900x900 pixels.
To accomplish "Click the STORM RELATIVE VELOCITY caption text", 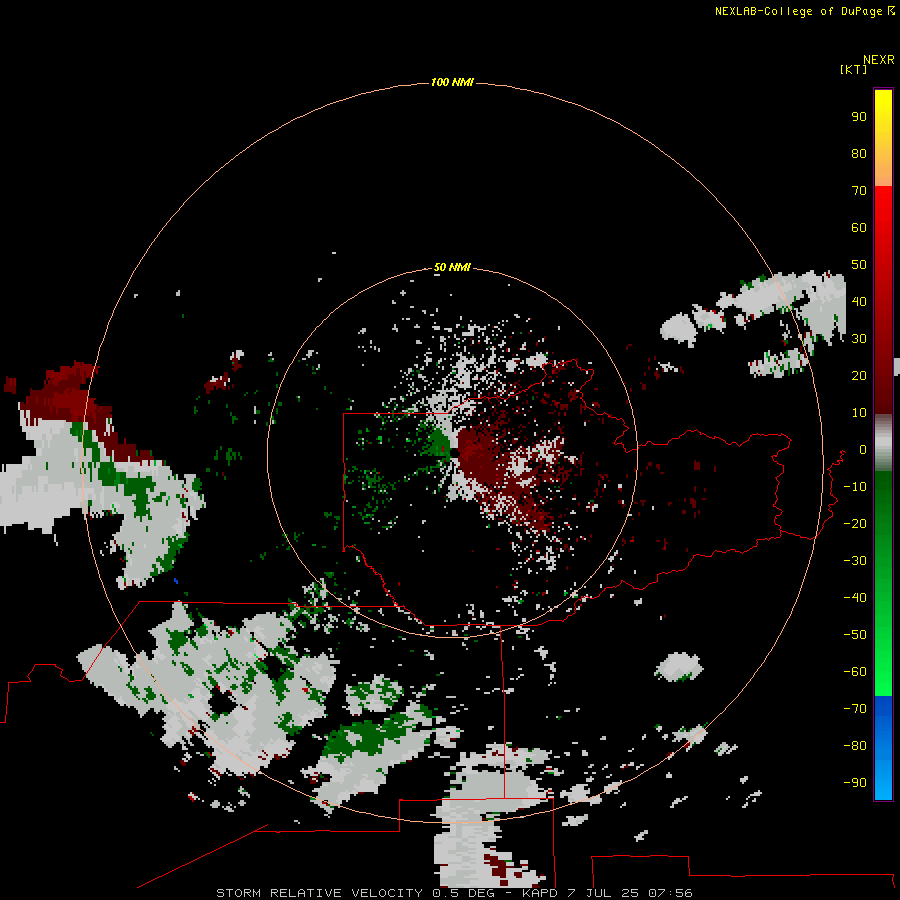I will [319, 893].
